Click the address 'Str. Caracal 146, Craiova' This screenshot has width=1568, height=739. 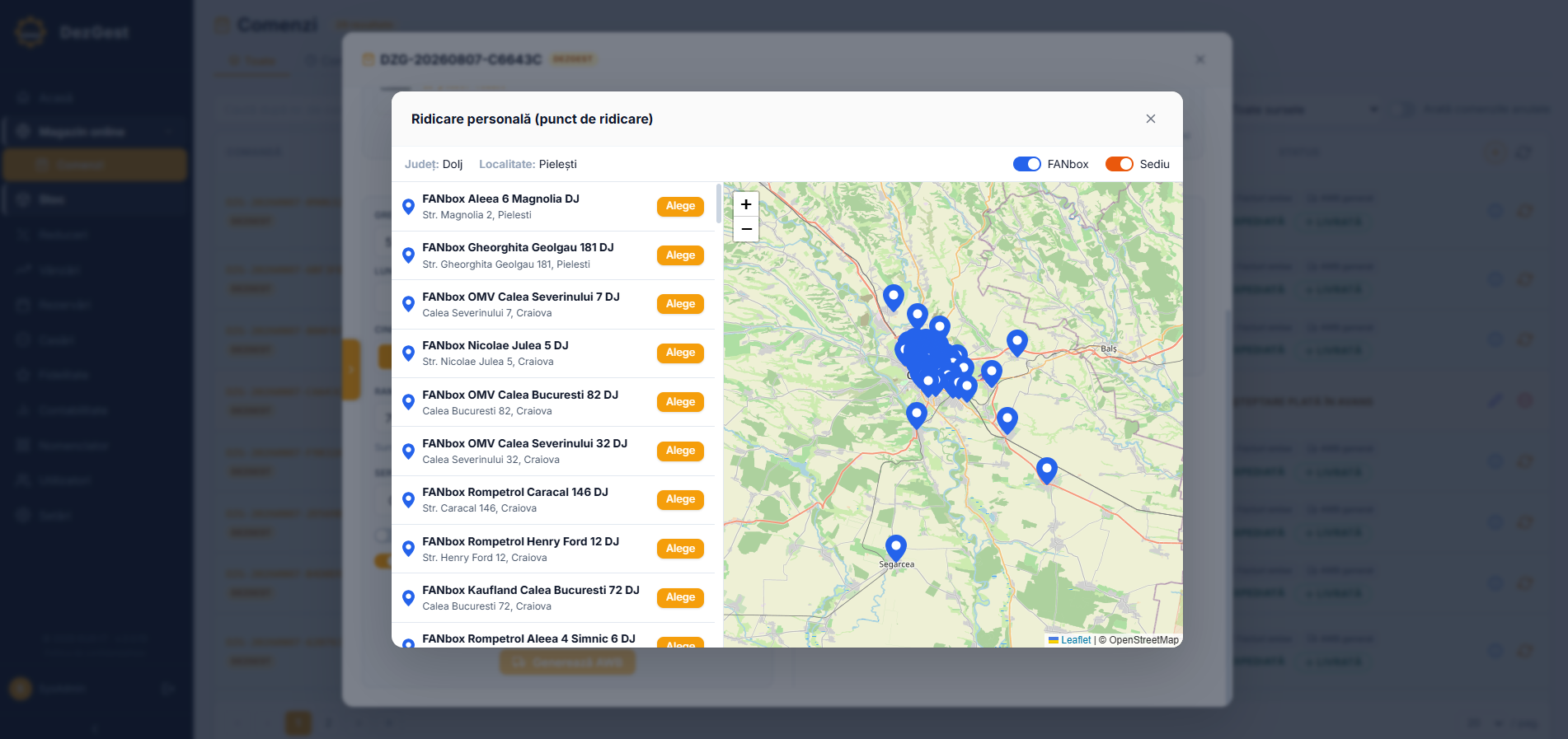[x=480, y=508]
